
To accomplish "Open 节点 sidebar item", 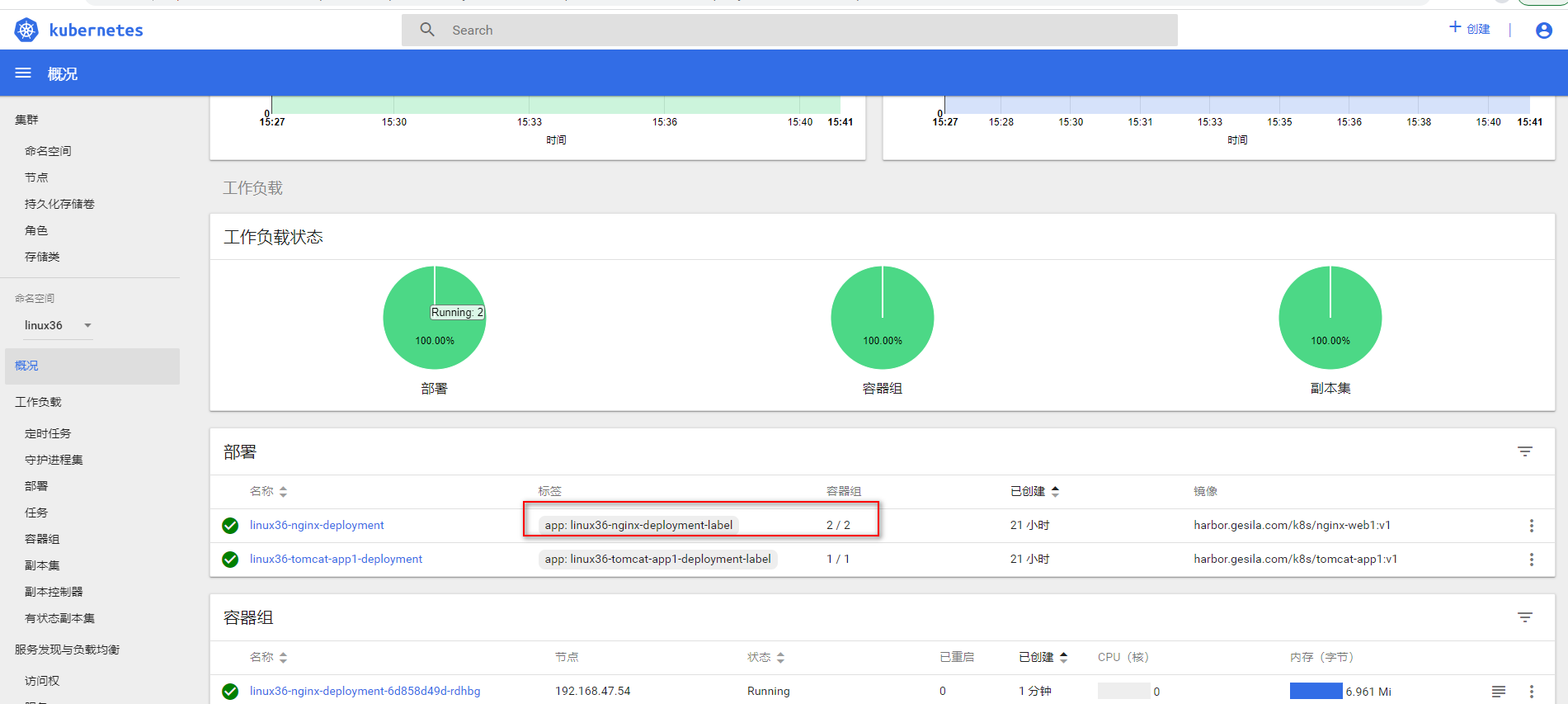I will pyautogui.click(x=36, y=177).
